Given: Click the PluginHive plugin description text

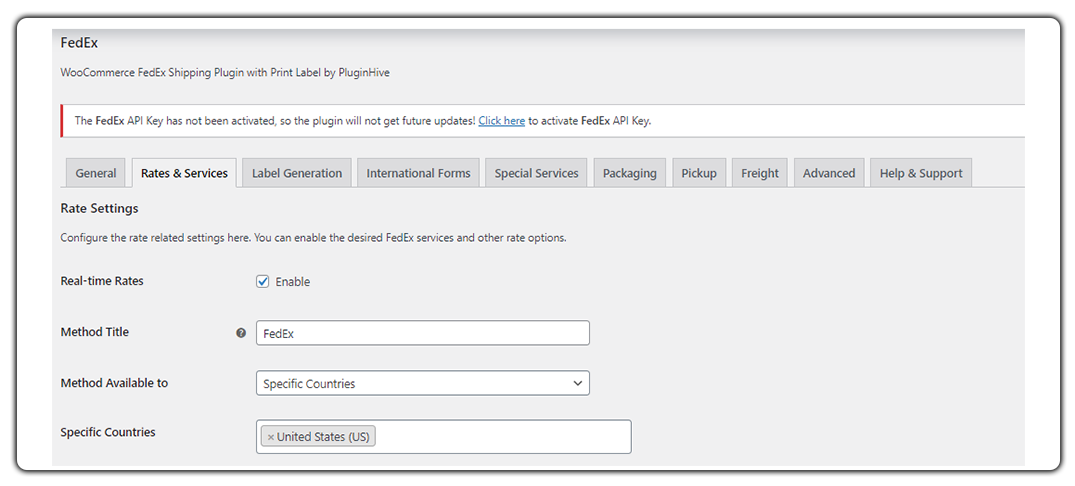Looking at the screenshot, I should [225, 72].
